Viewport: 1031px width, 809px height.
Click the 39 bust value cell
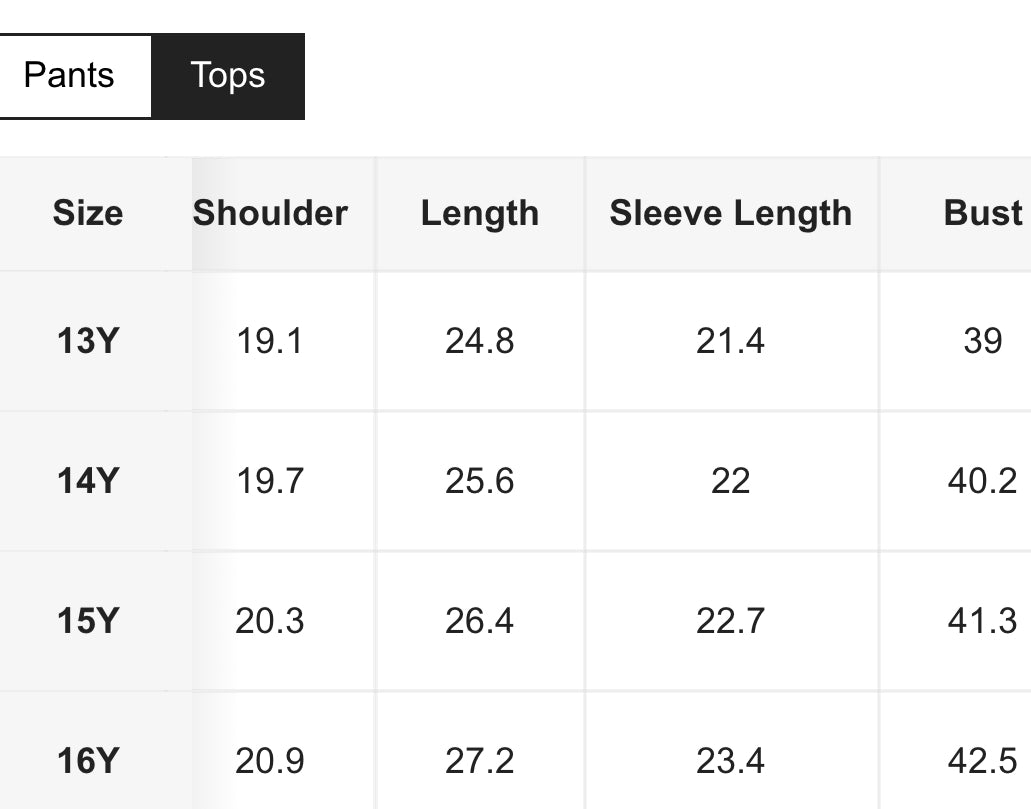click(x=982, y=341)
